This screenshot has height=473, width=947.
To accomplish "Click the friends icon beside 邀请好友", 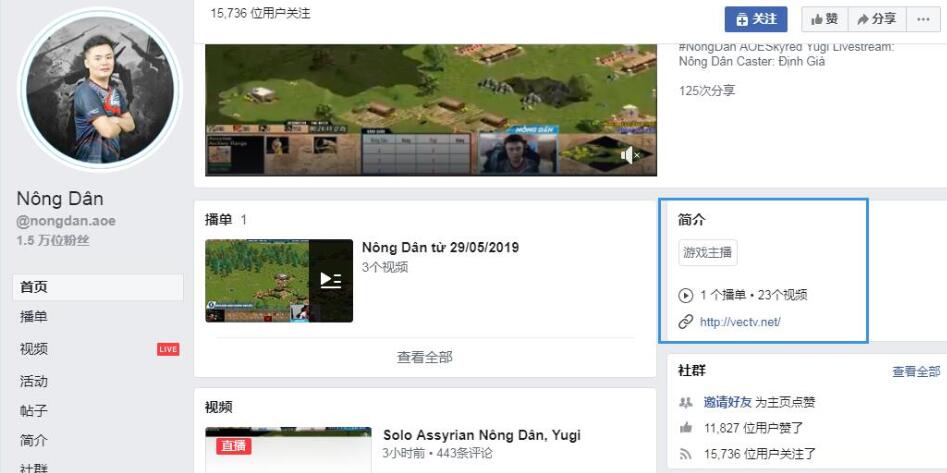I will pyautogui.click(x=685, y=402).
